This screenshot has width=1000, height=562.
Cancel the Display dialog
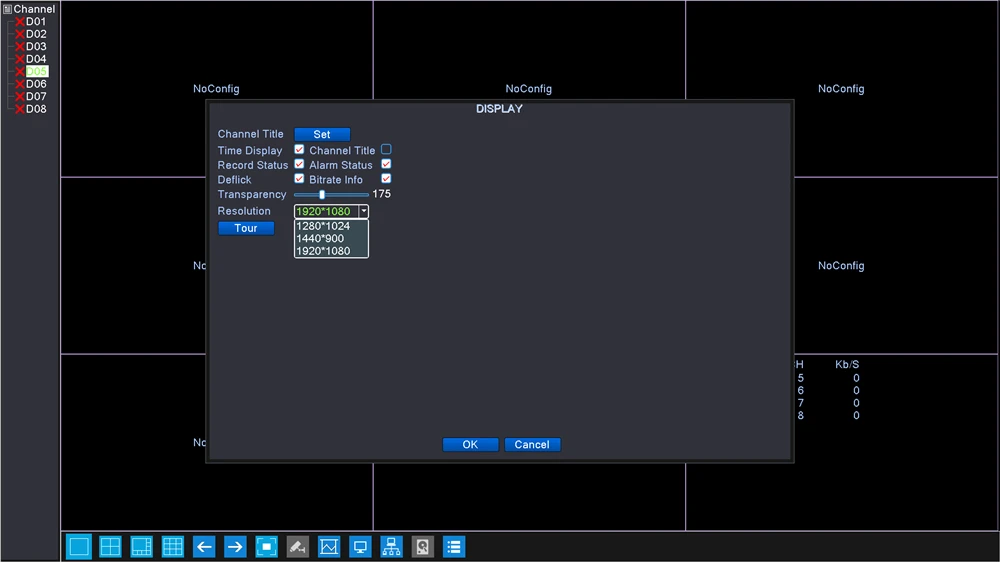532,445
